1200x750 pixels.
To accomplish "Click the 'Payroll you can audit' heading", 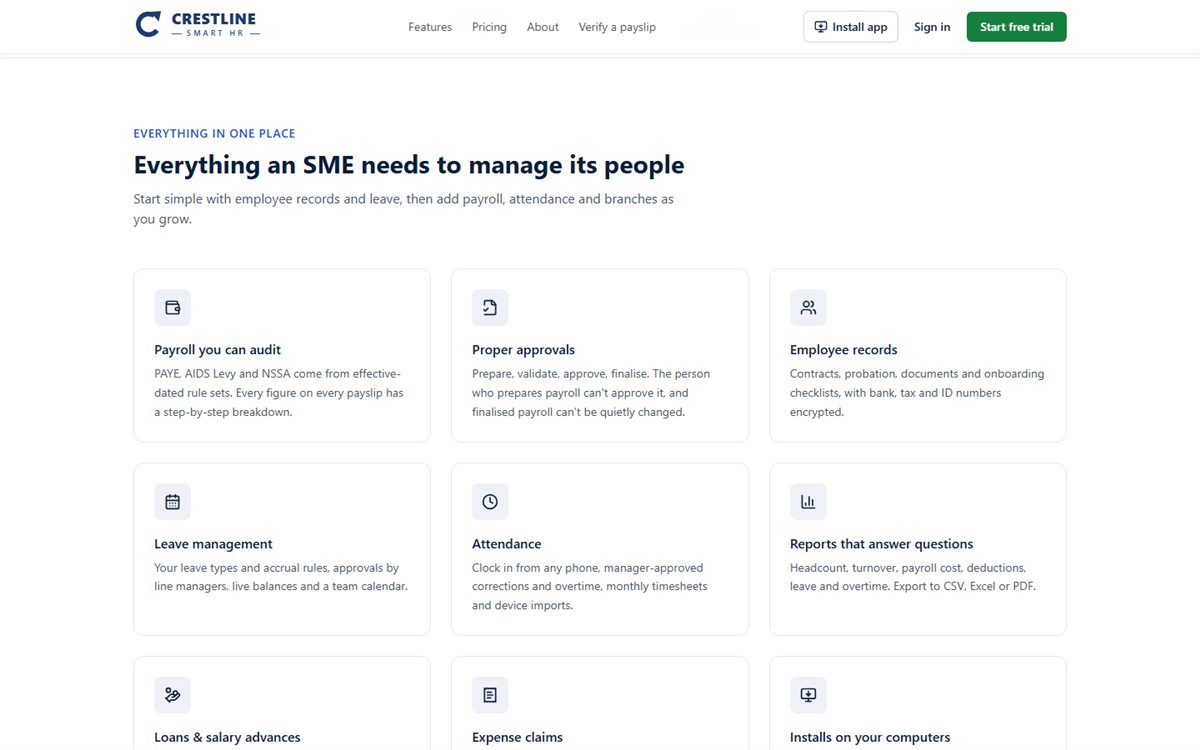I will point(217,350).
